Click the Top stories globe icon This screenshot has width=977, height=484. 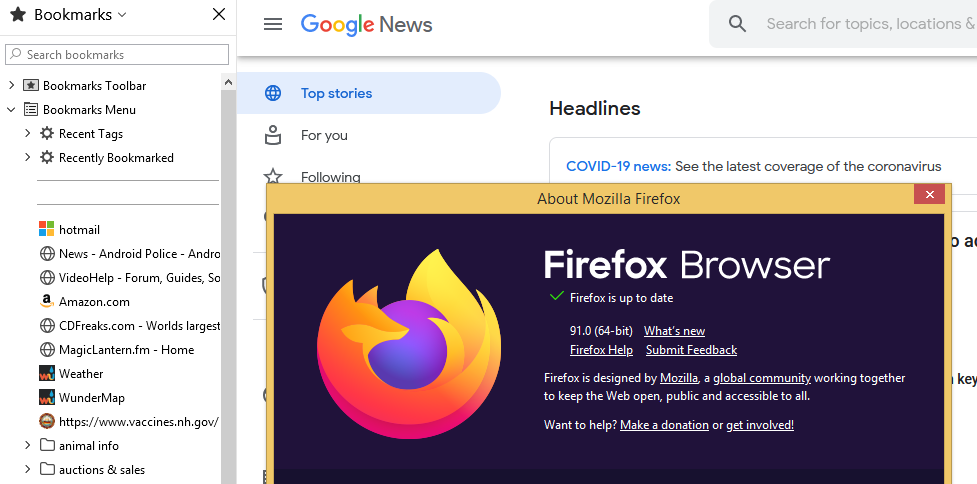click(x=273, y=93)
